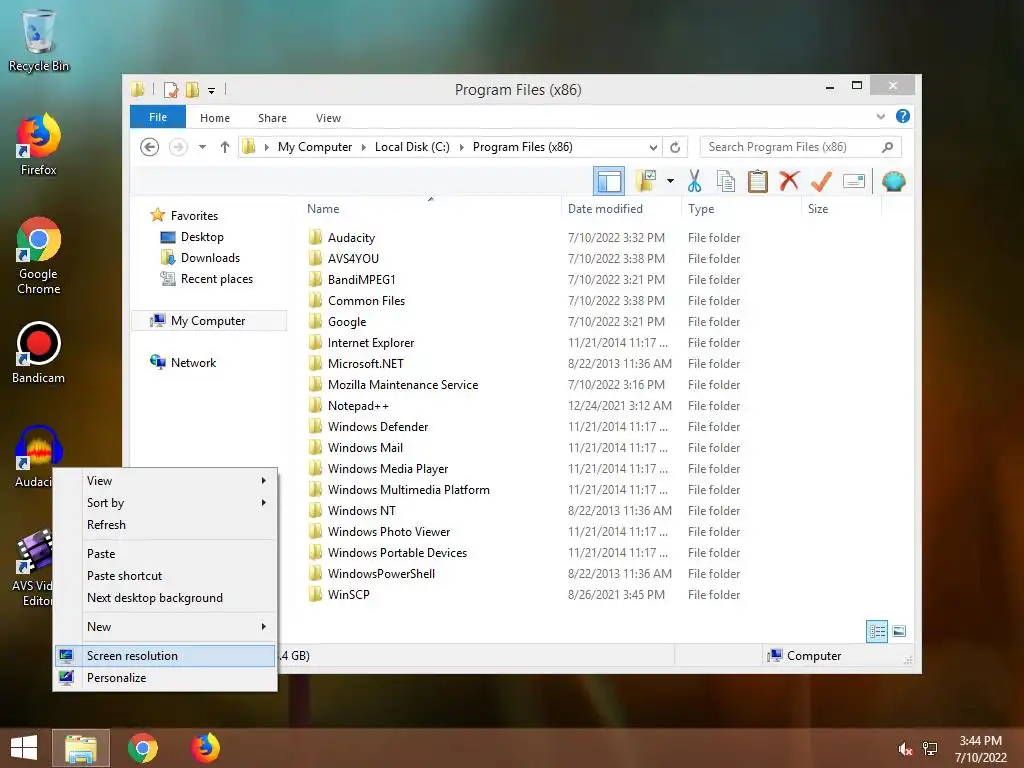Go up one folder level

(225, 147)
